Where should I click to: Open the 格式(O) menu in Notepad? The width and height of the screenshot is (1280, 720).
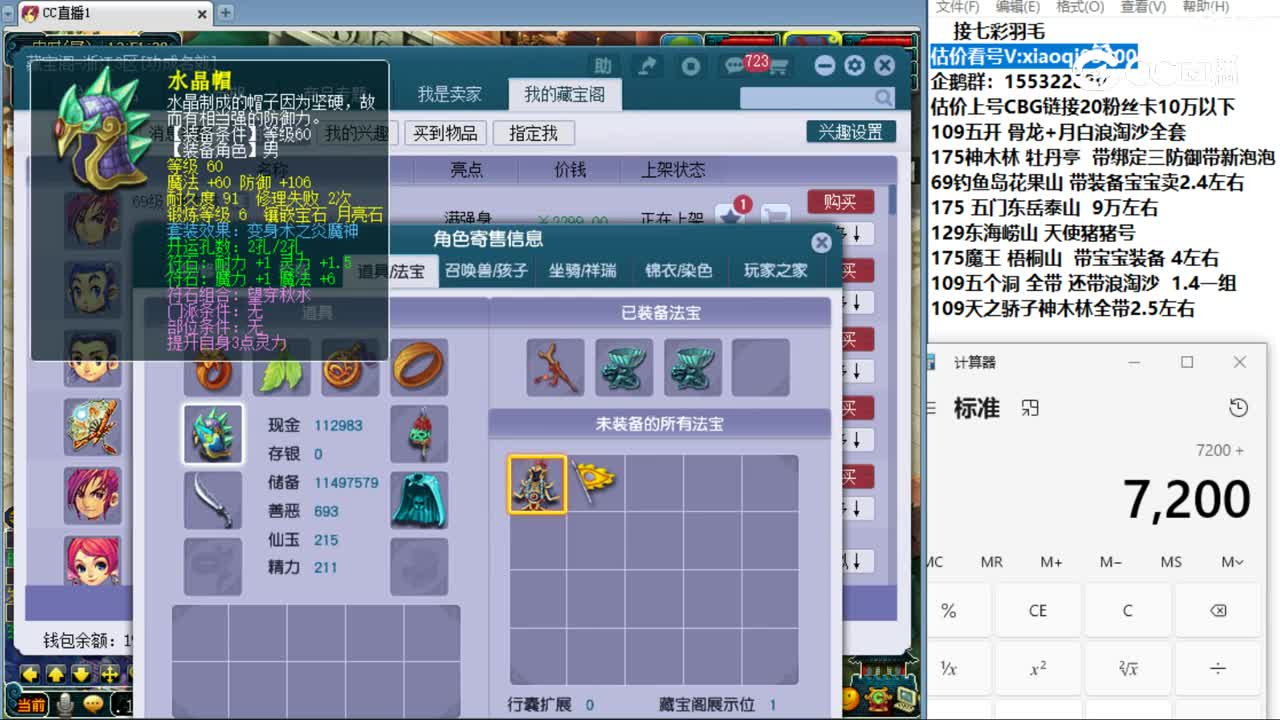(x=1078, y=6)
